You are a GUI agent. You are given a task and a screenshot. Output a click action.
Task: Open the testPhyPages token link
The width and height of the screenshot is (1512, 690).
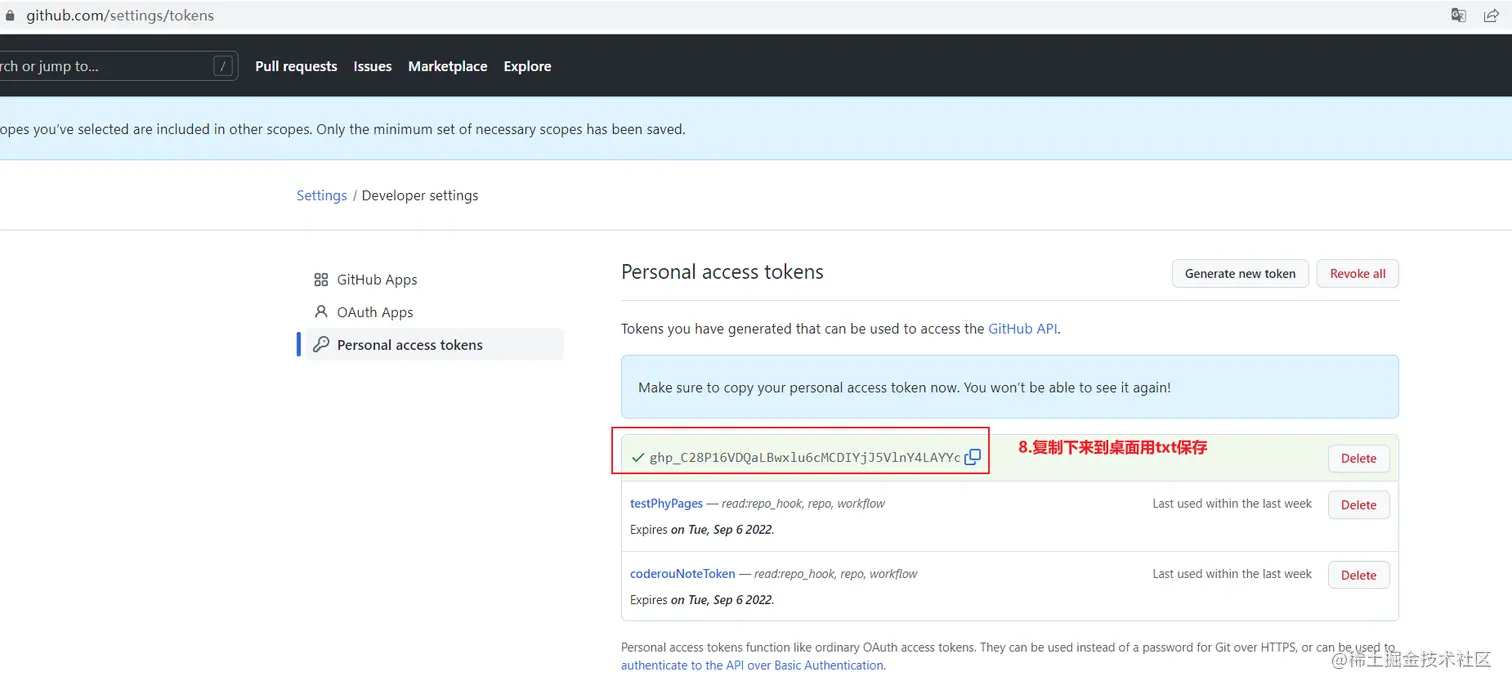click(x=666, y=503)
